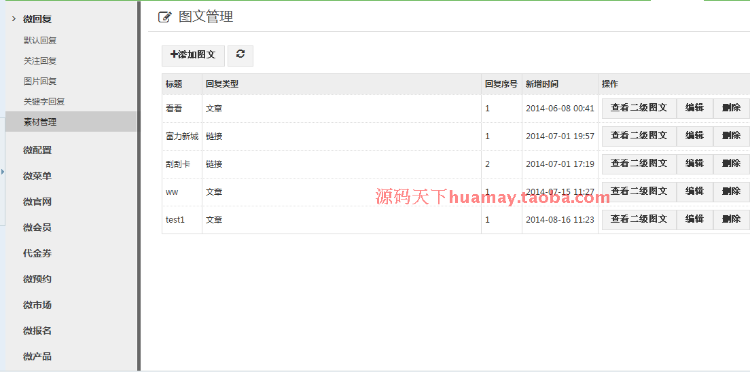Open the 微会员 menu
750x372 pixels.
[37, 228]
